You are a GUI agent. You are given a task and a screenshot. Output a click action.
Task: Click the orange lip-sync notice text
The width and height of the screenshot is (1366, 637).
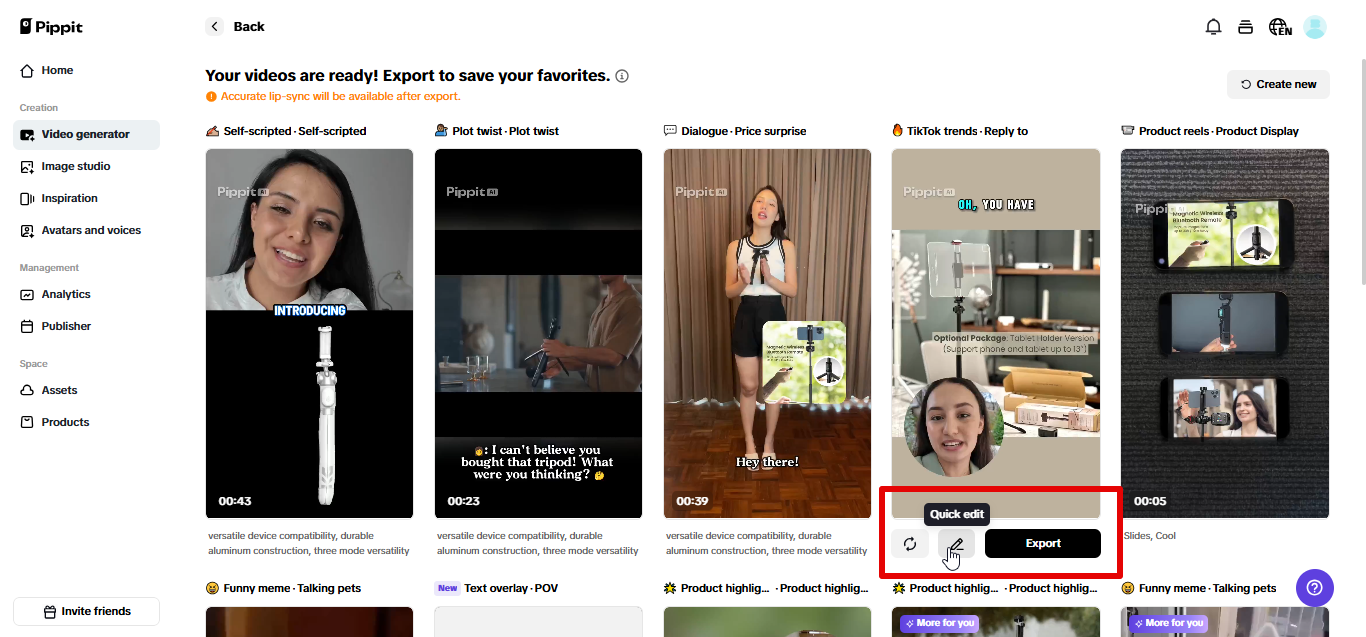[x=340, y=97]
